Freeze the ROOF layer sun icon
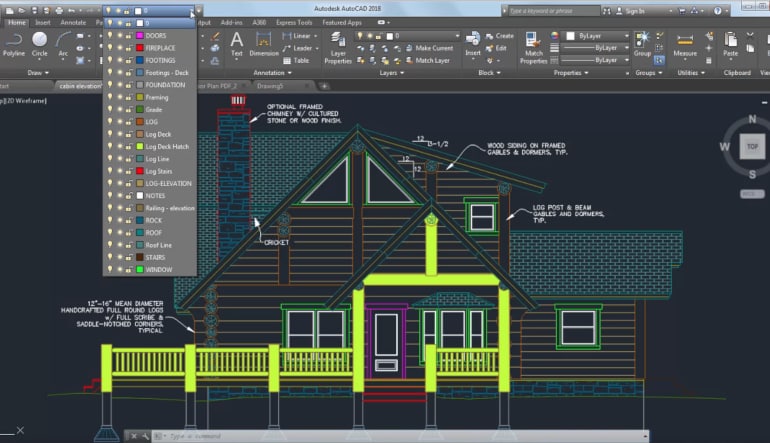 (119, 232)
